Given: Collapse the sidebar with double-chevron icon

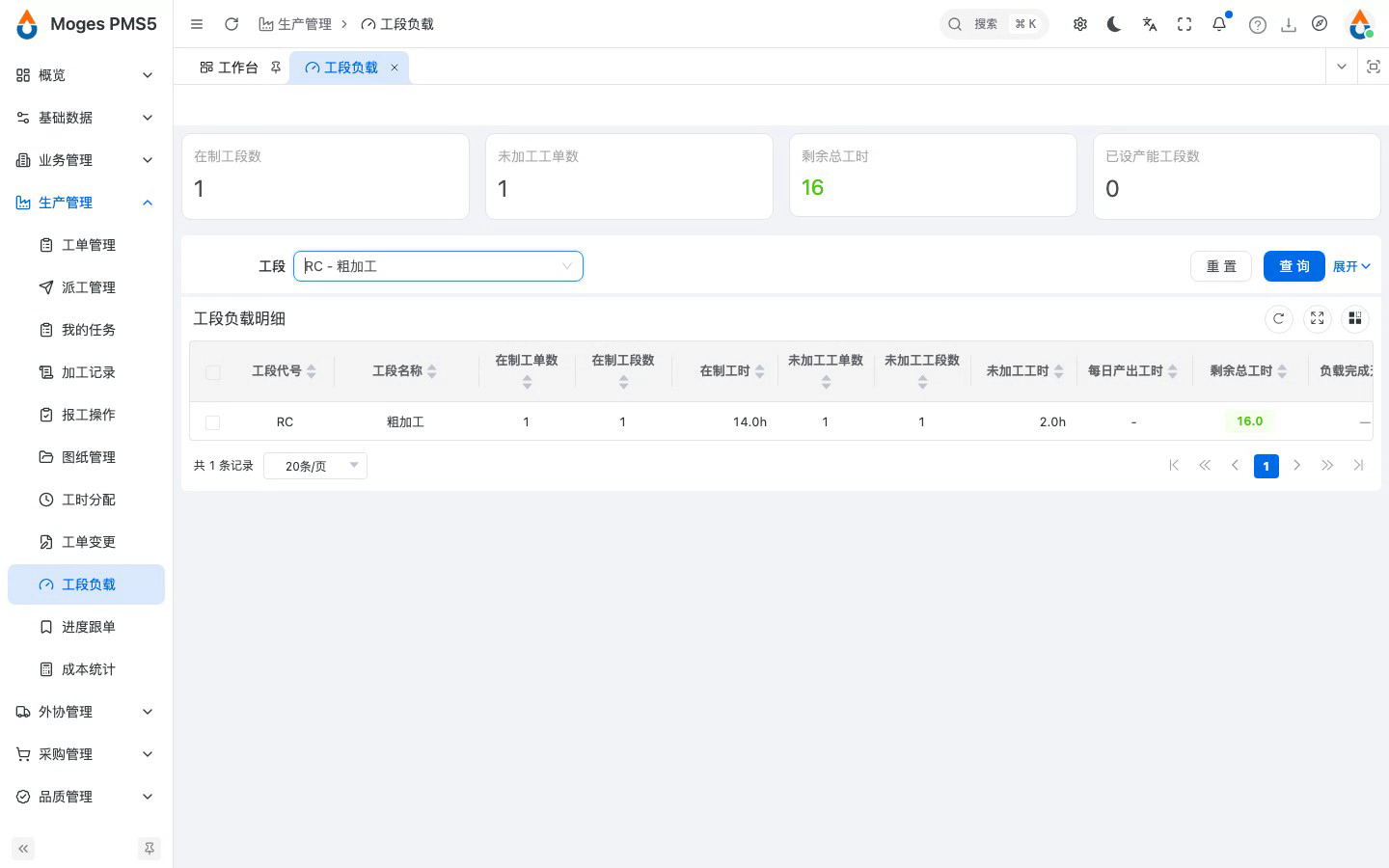Looking at the screenshot, I should pyautogui.click(x=23, y=849).
